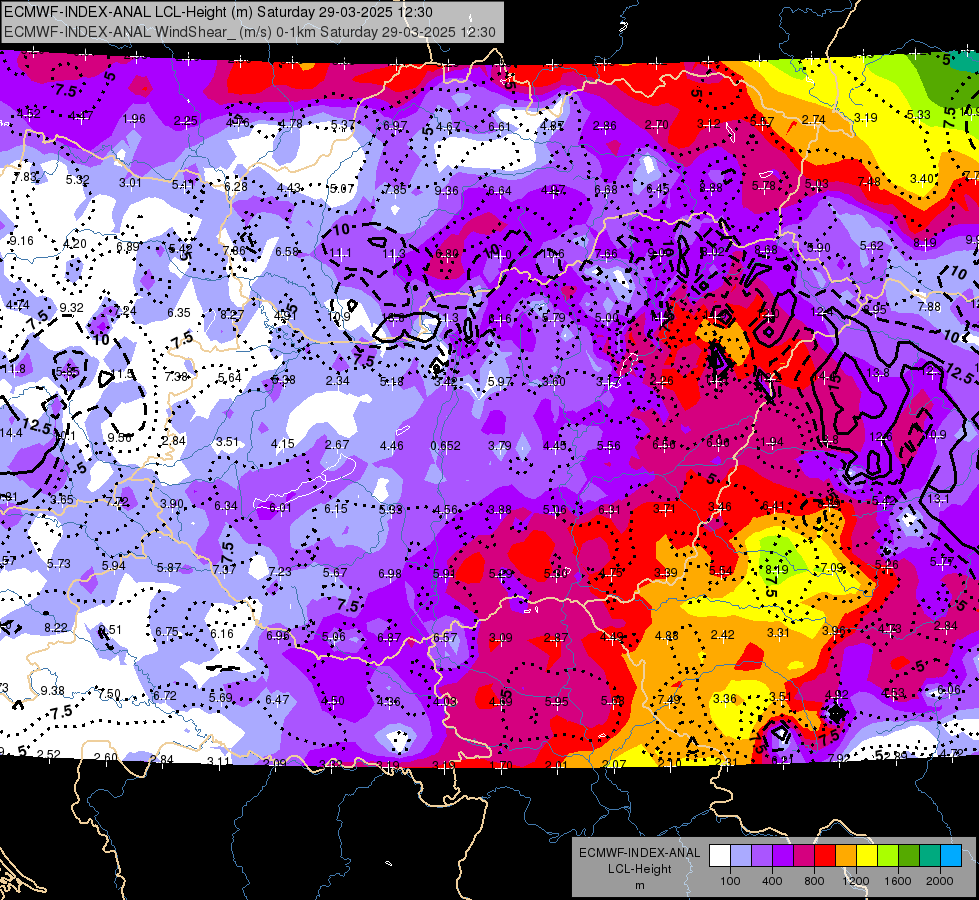Click the legend tick label 100
This screenshot has width=979, height=900.
click(x=730, y=881)
